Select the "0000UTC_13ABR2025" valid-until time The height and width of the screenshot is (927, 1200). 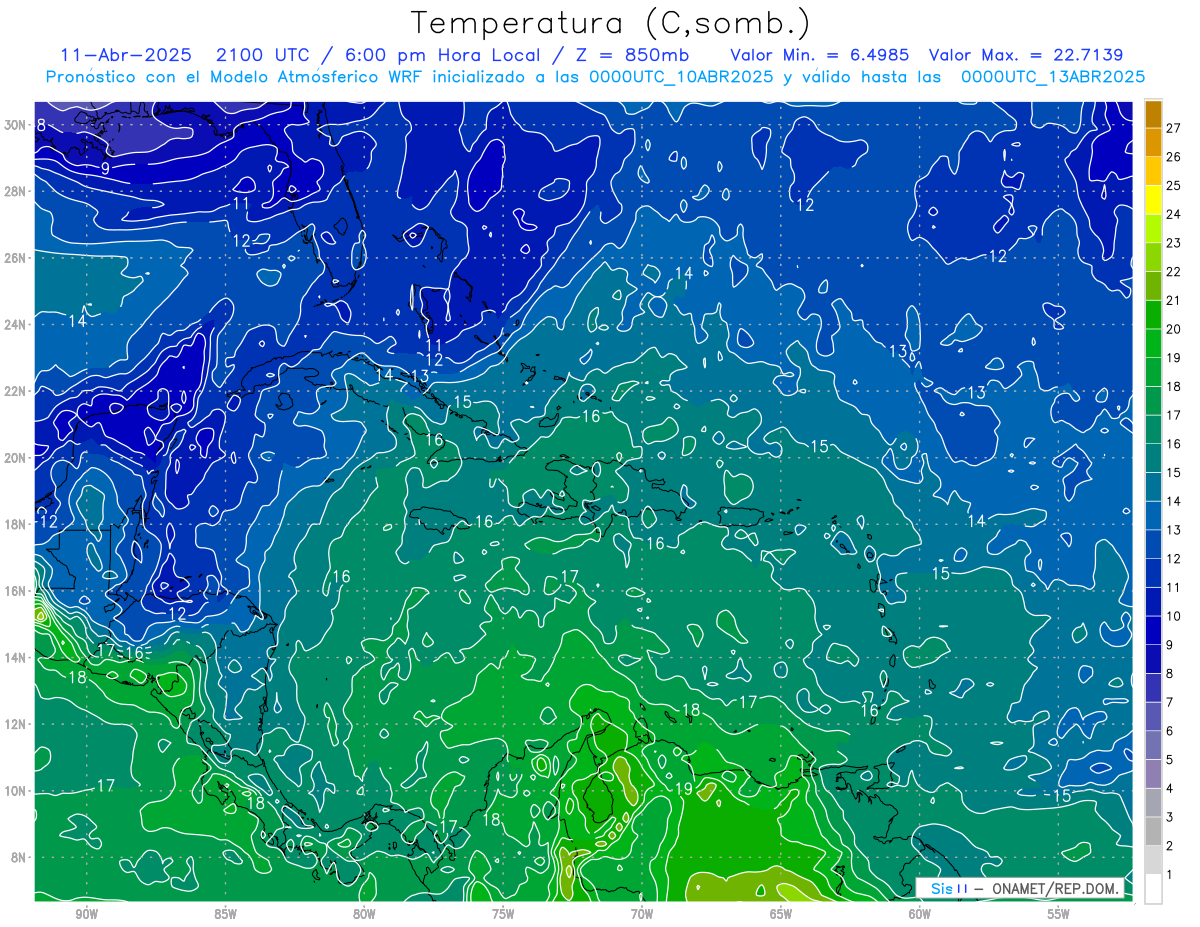1053,76
